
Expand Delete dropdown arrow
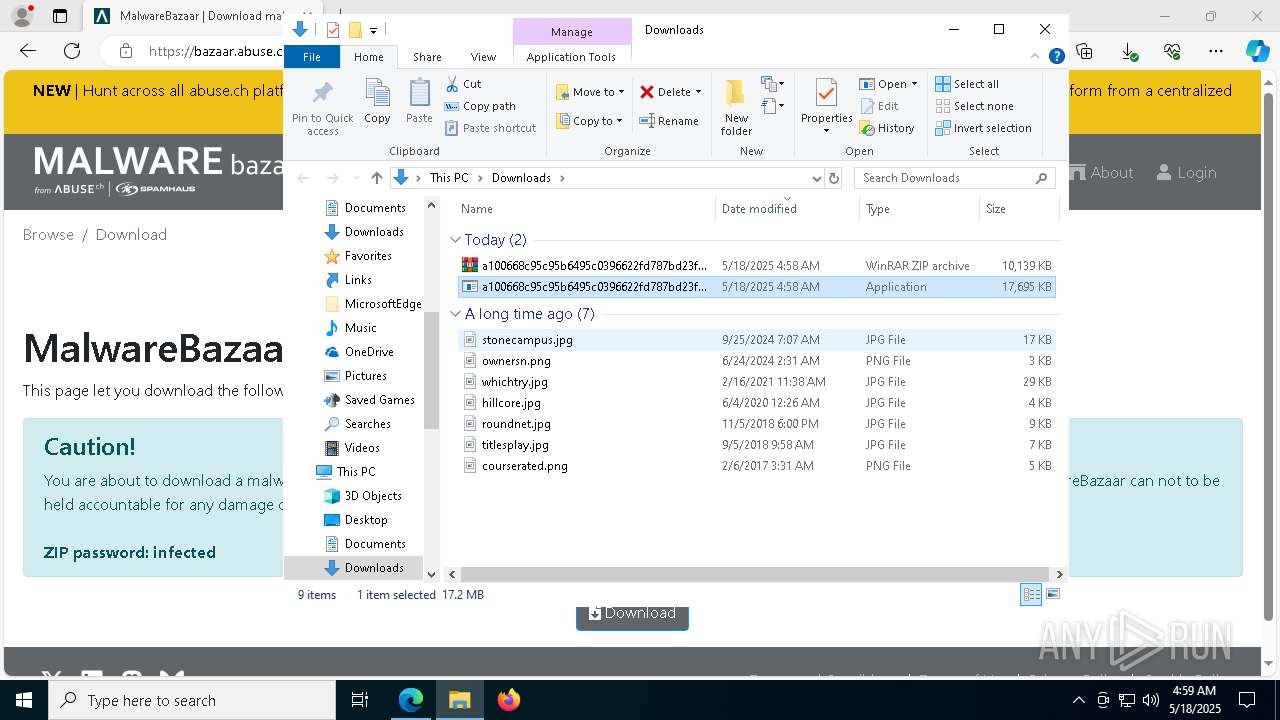click(x=698, y=92)
